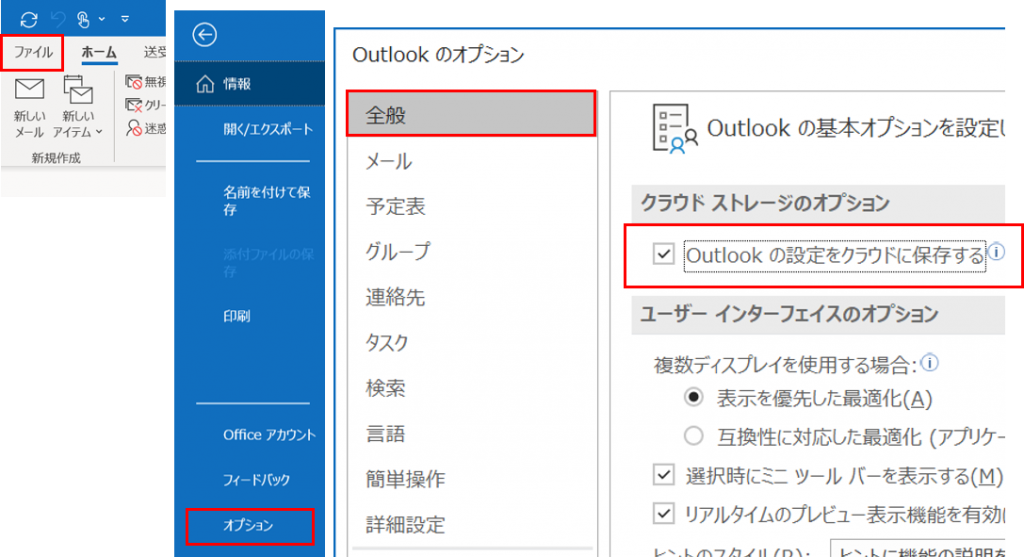This screenshot has width=1024, height=557.
Task: Click the touch/mouse mode icon
Action: (x=83, y=20)
